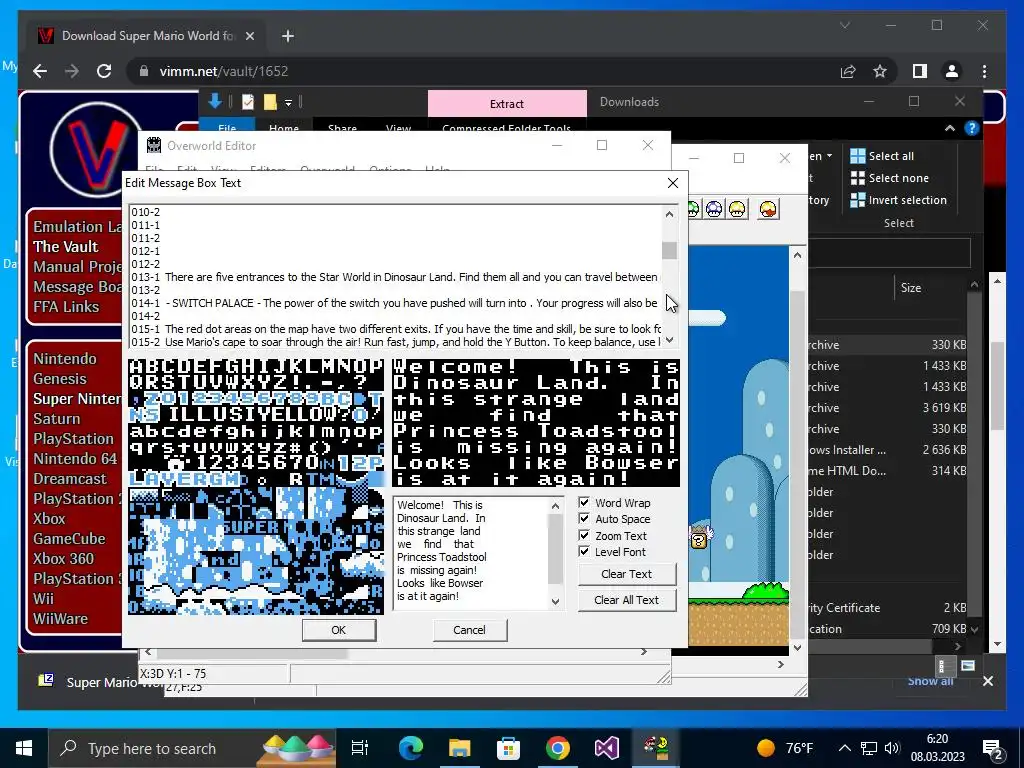Select message row 015-2 about Mario's cape

tap(396, 342)
